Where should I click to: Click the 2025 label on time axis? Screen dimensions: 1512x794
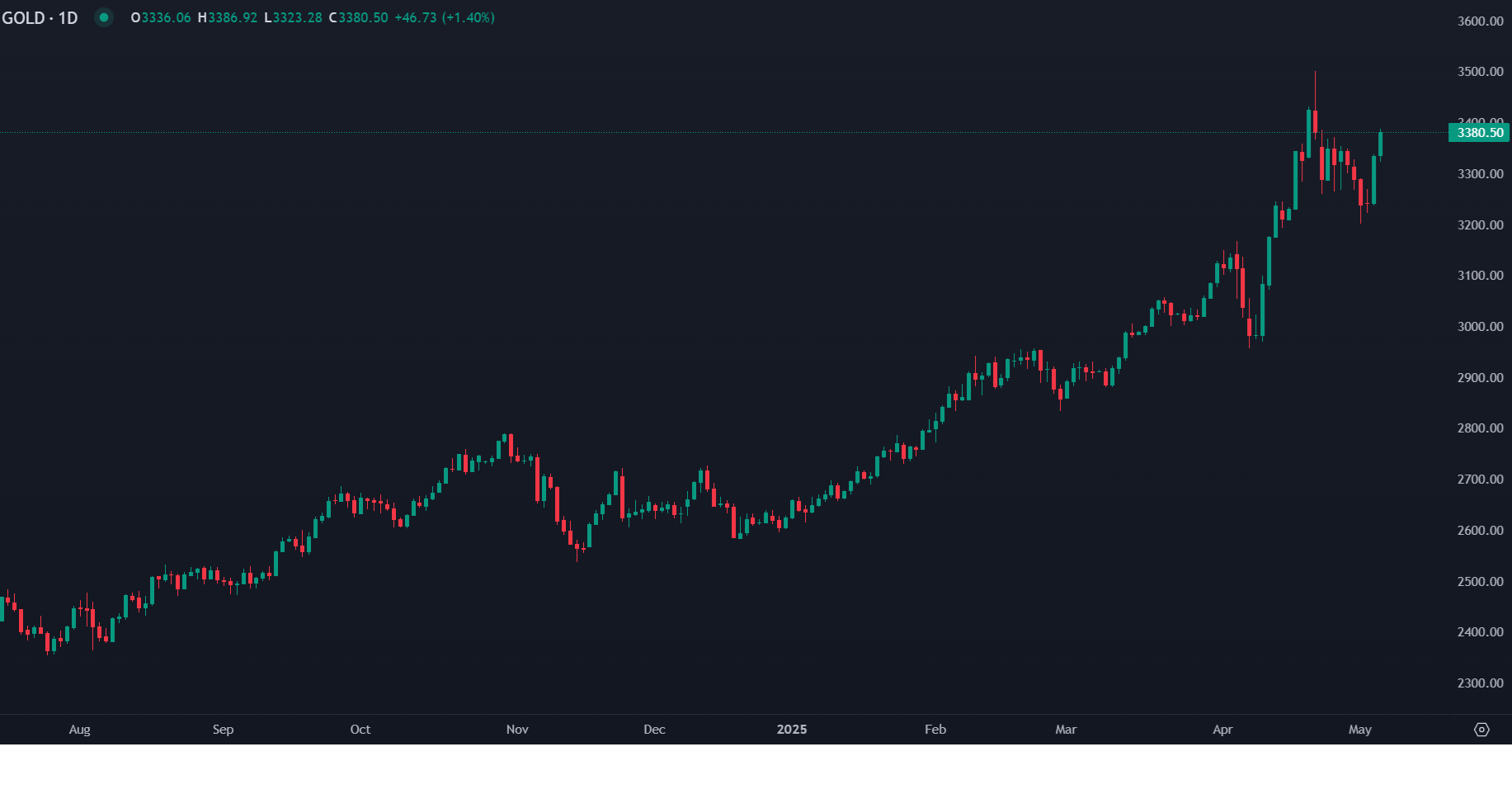tap(792, 730)
